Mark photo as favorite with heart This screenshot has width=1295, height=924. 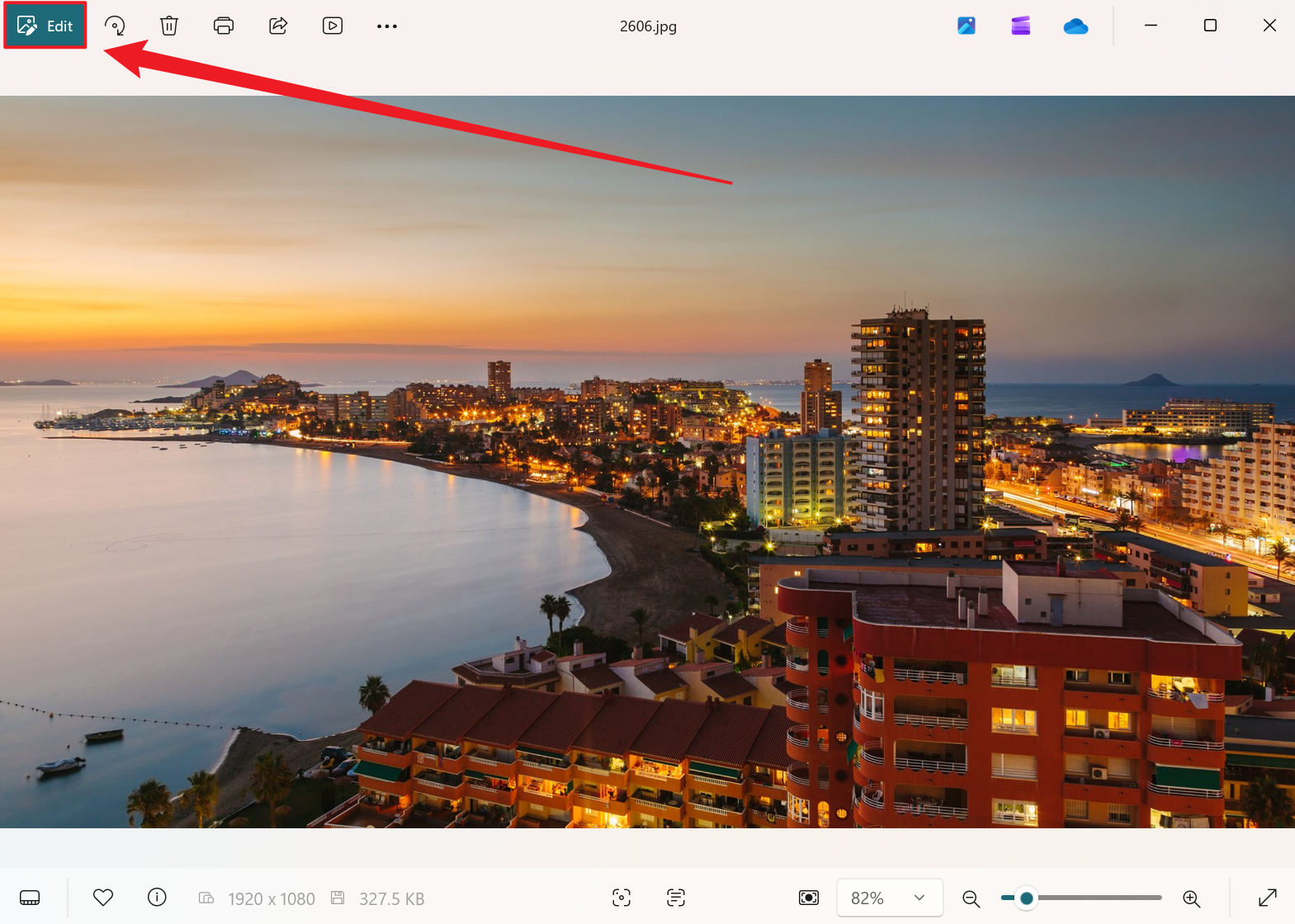103,898
